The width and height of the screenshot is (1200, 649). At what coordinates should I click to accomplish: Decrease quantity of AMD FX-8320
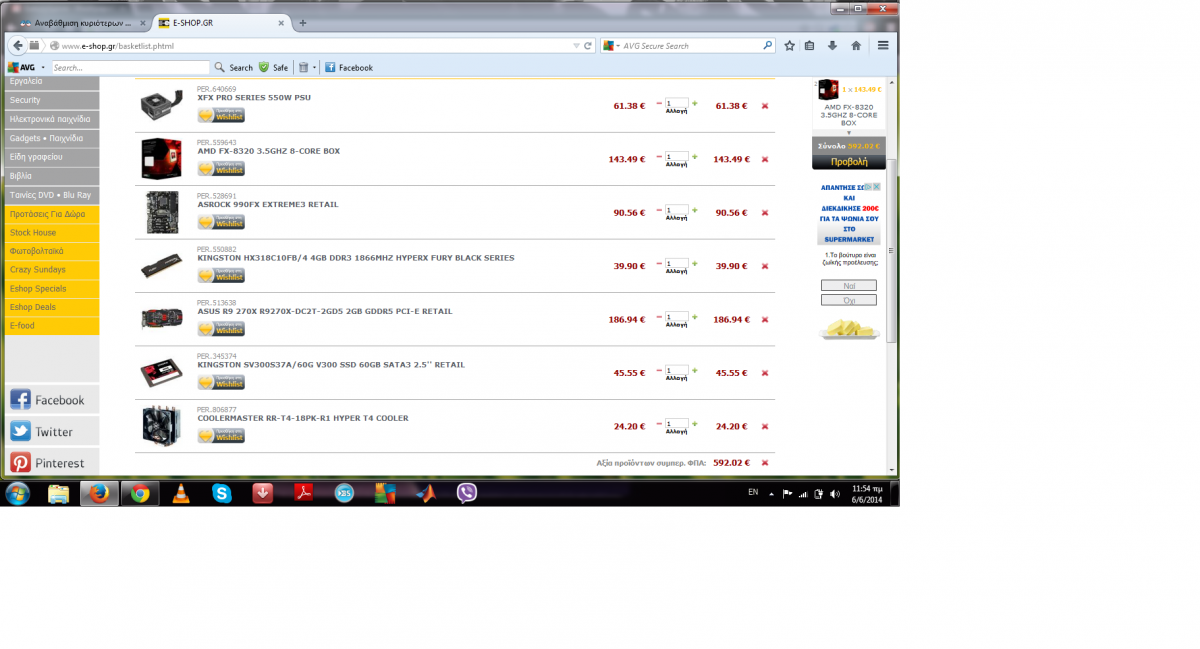(x=659, y=156)
